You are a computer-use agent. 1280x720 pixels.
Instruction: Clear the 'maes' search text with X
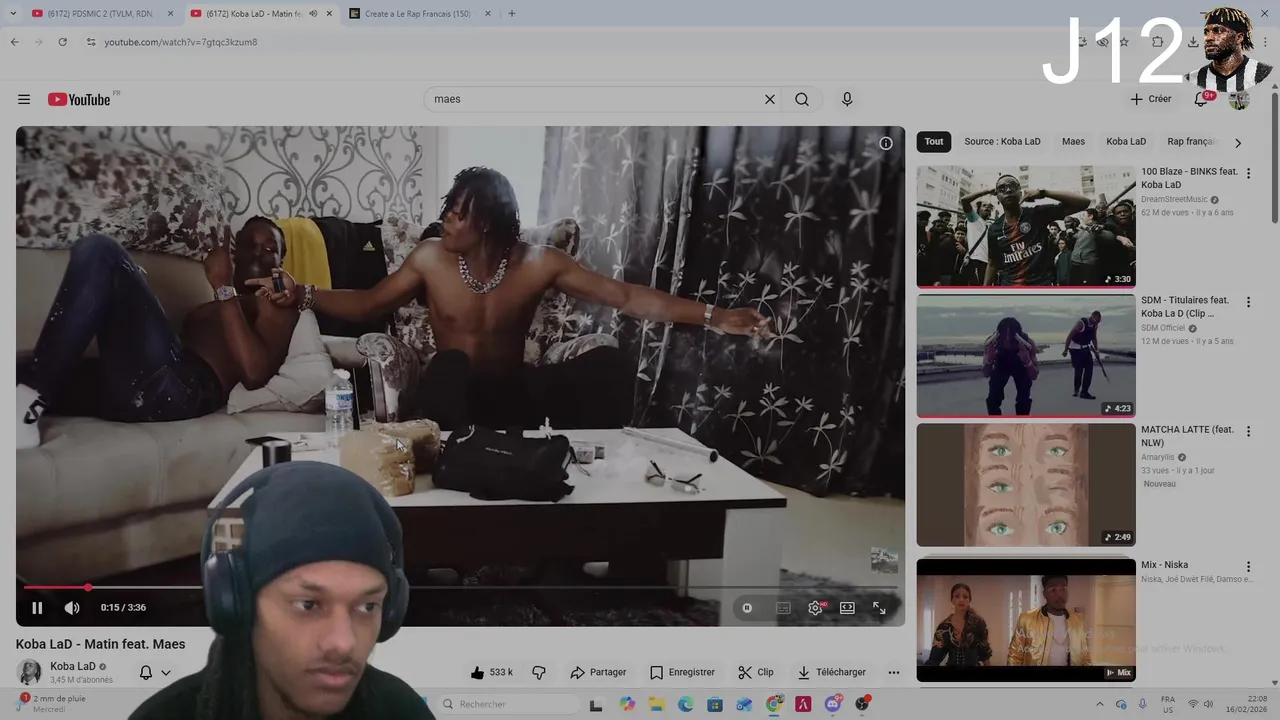(x=770, y=99)
